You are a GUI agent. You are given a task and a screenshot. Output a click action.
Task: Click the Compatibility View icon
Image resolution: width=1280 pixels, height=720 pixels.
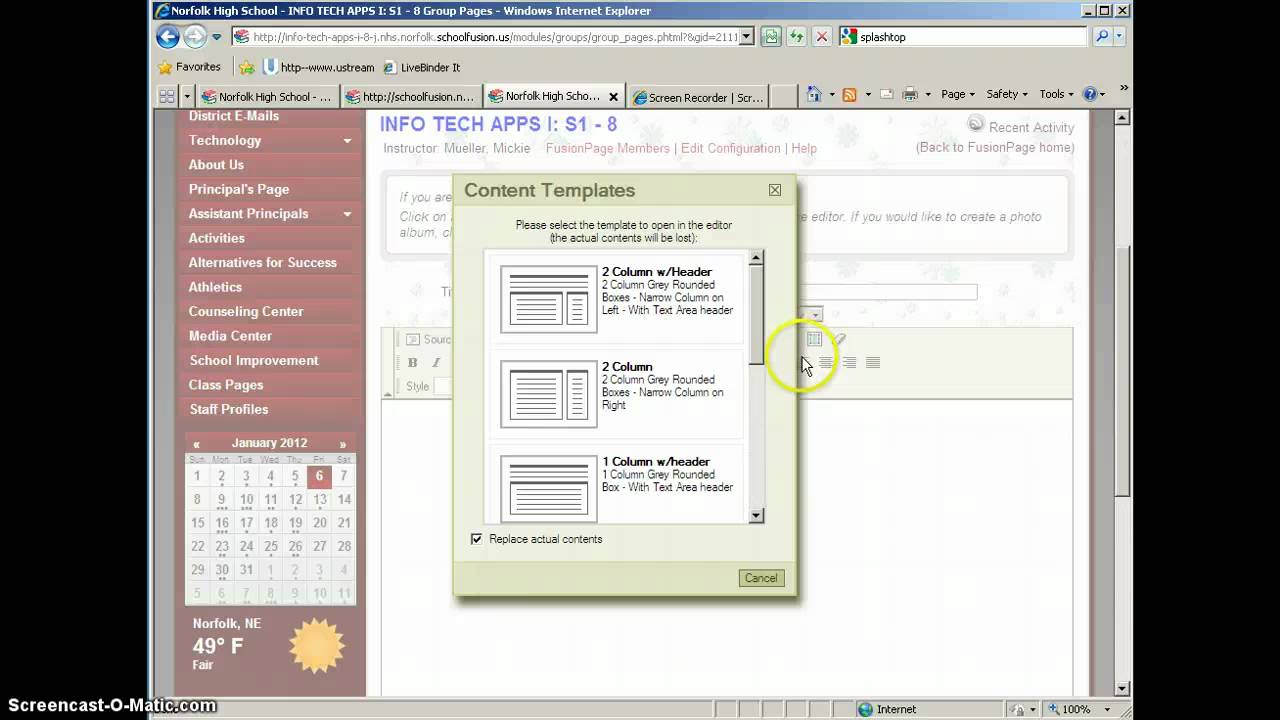(x=771, y=37)
